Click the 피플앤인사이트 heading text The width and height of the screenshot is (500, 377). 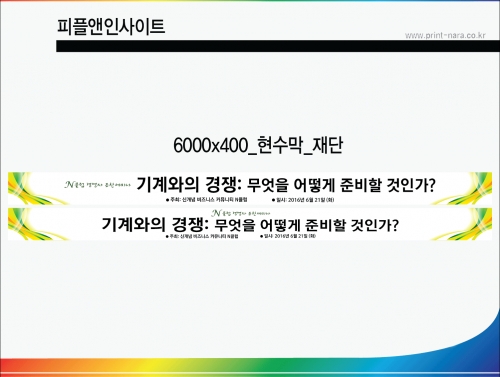pyautogui.click(x=111, y=26)
